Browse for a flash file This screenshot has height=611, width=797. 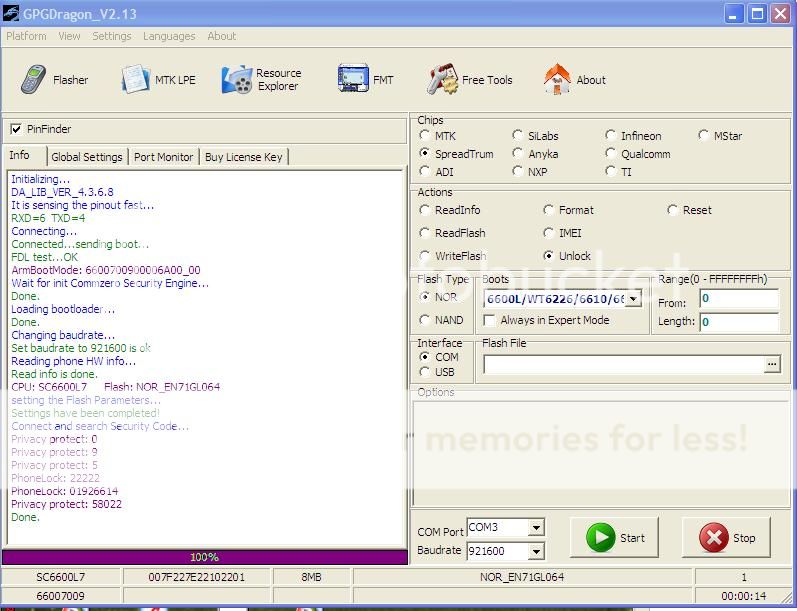[x=772, y=364]
